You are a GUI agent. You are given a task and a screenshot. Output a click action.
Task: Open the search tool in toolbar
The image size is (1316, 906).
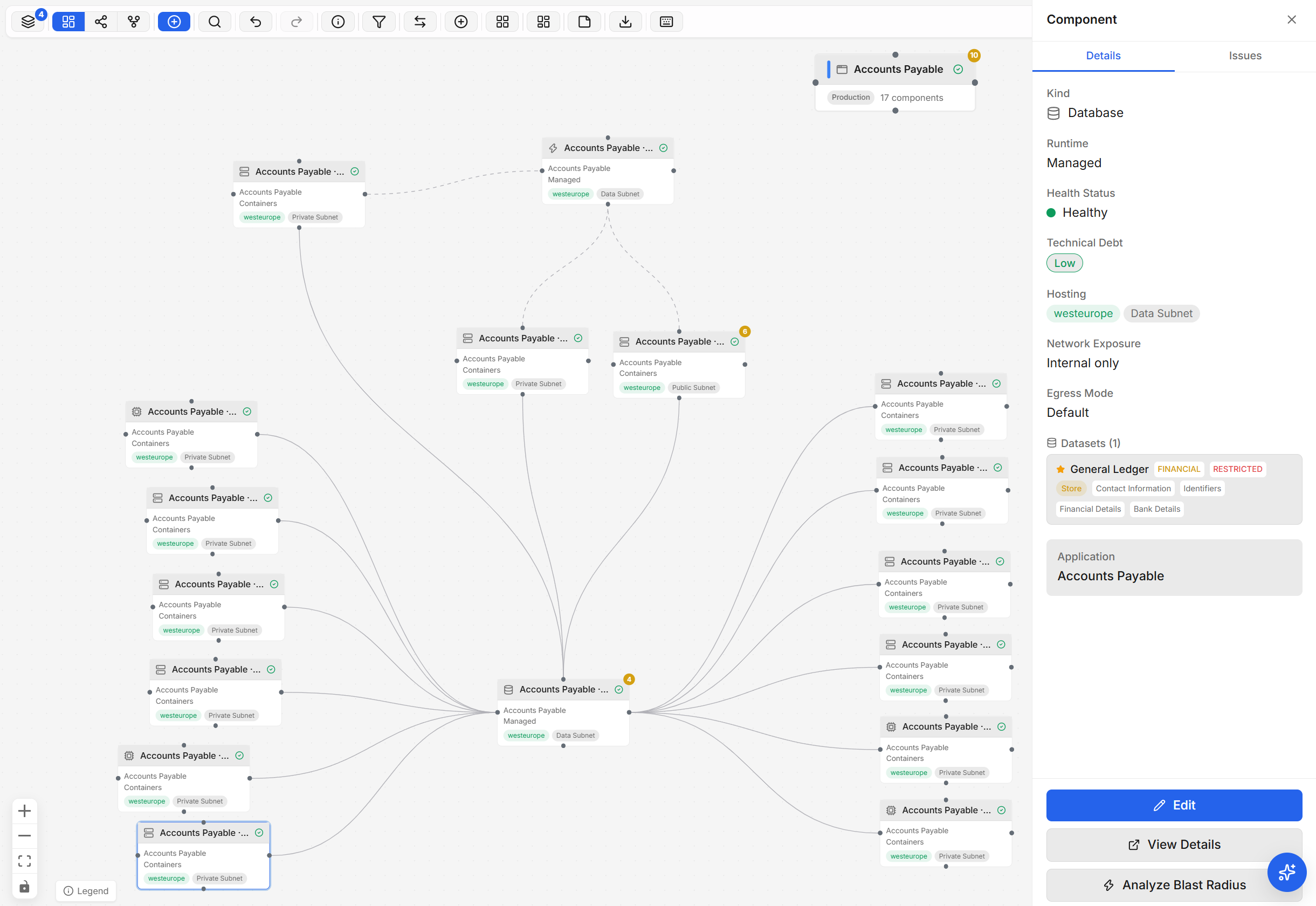pyautogui.click(x=215, y=22)
